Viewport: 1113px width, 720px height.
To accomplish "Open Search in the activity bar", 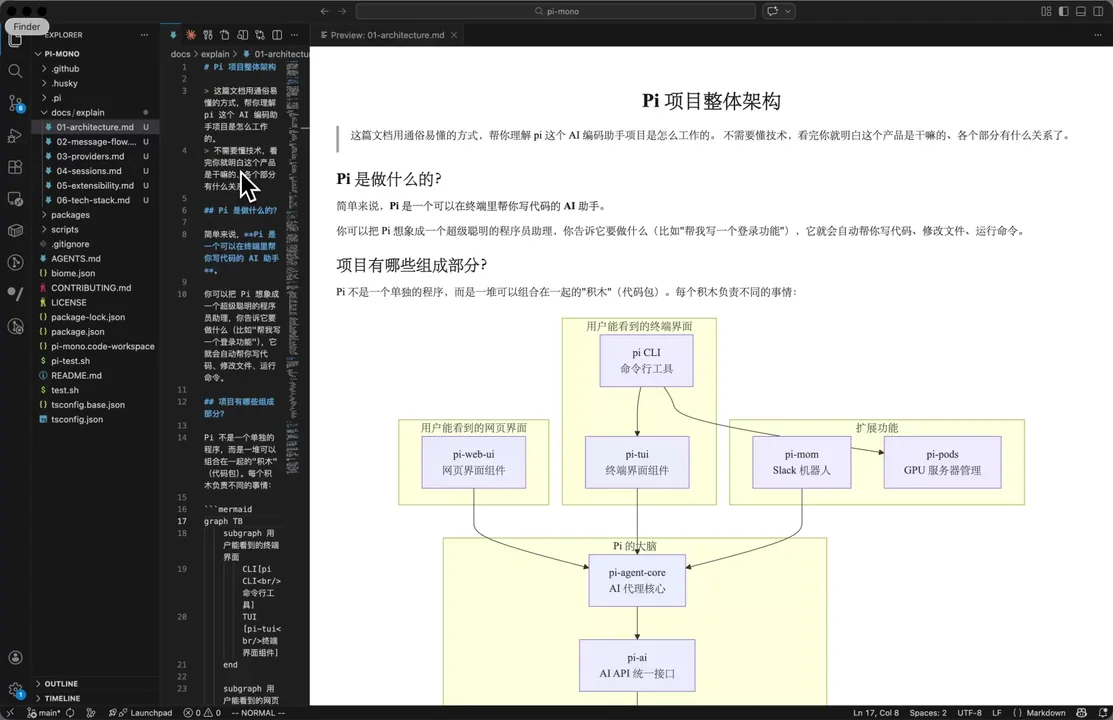I will click(x=15, y=71).
